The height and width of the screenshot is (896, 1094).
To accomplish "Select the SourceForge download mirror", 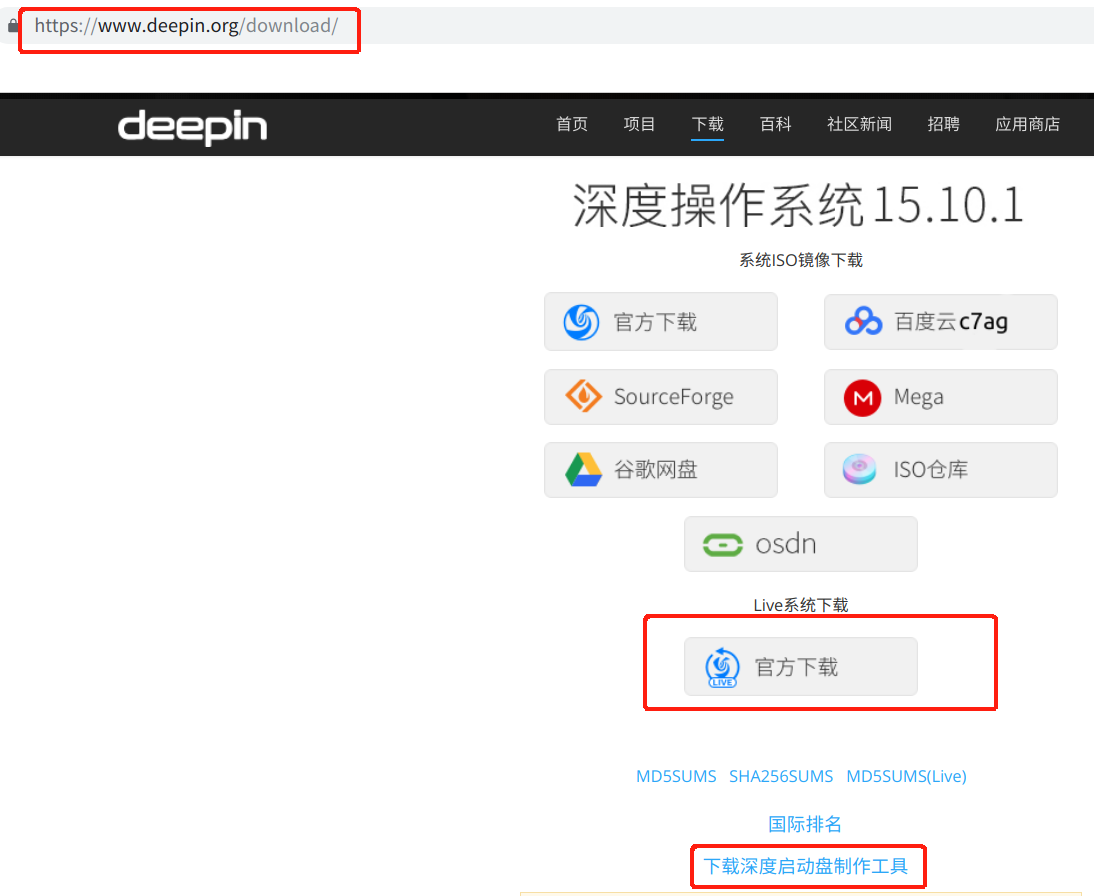I will [x=660, y=396].
